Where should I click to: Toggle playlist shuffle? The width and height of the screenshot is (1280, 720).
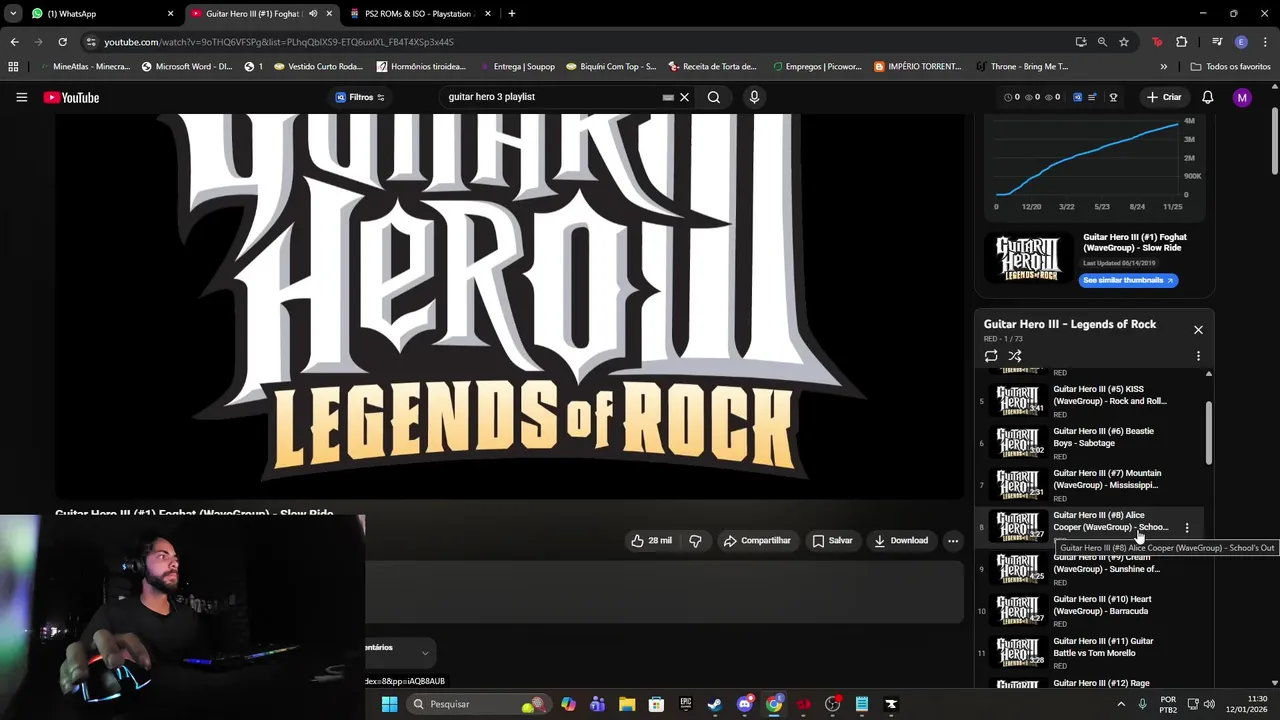click(1015, 356)
